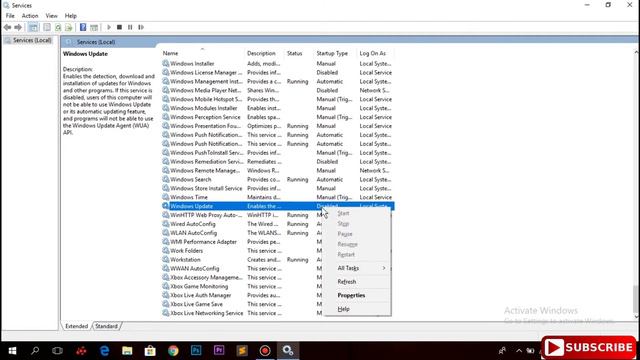Open Microsoft Store from the taskbar
640x360 pixels.
pyautogui.click(x=150, y=351)
